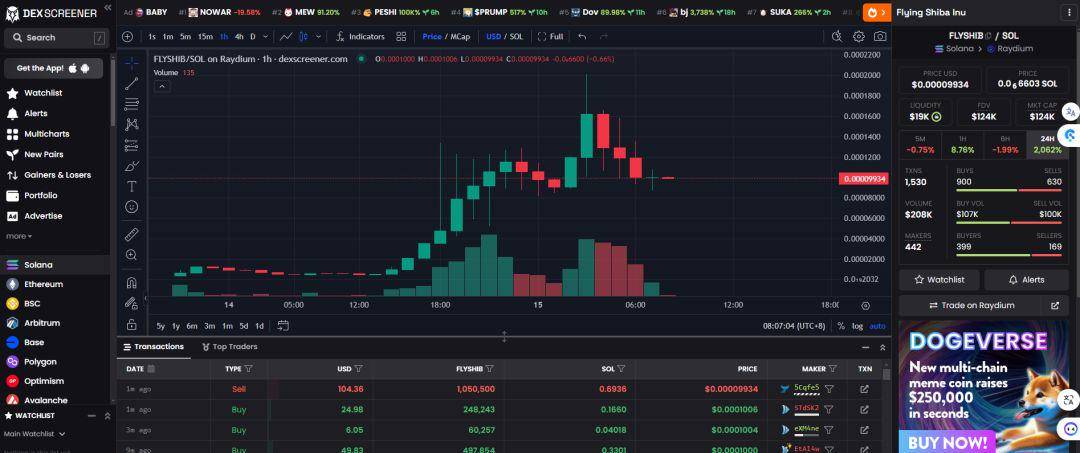Set chart interval to 1m
1080x453 pixels.
pyautogui.click(x=167, y=36)
